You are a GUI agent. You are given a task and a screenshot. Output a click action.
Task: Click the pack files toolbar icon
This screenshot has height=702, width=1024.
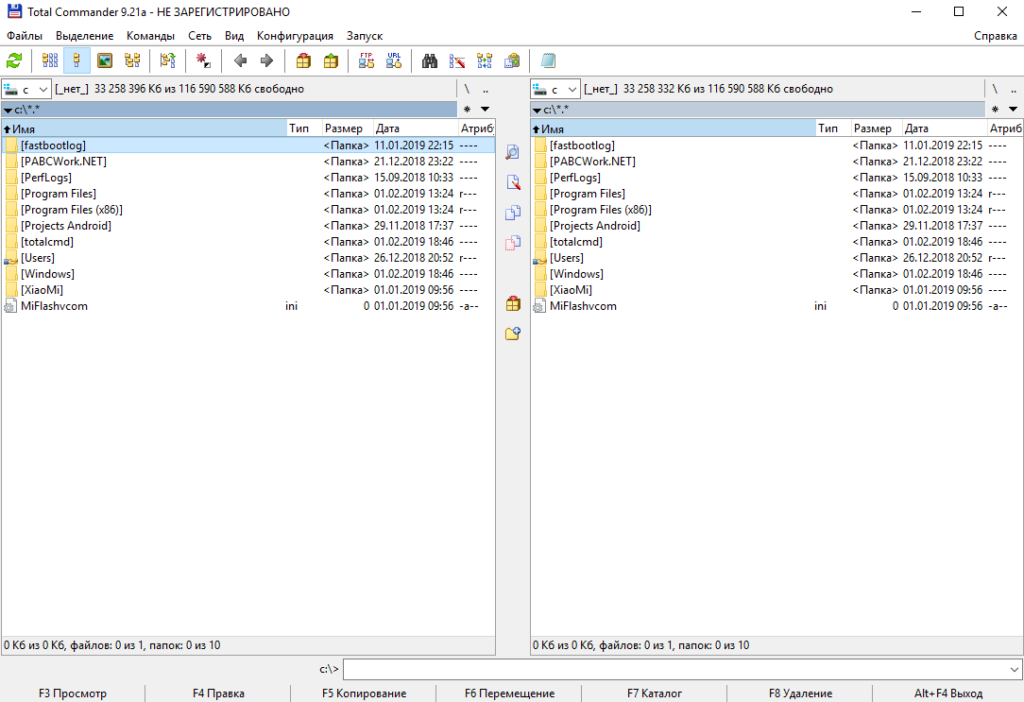303,61
